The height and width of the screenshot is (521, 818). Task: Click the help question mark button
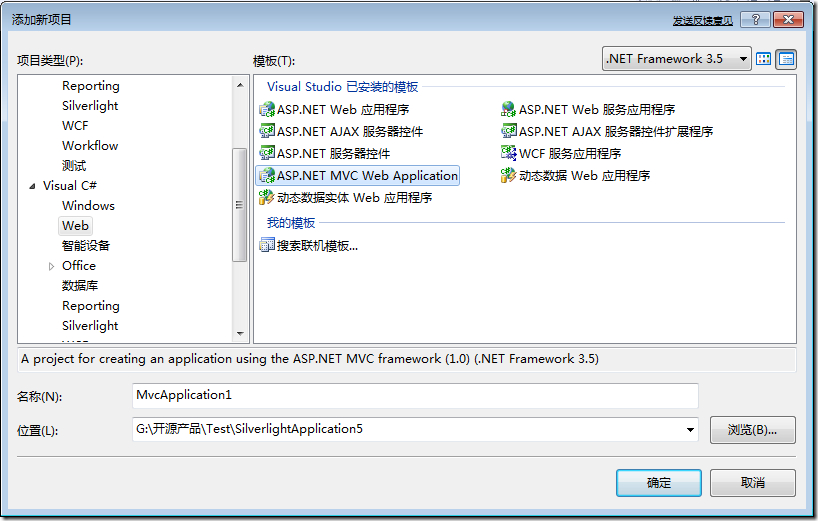coord(755,20)
